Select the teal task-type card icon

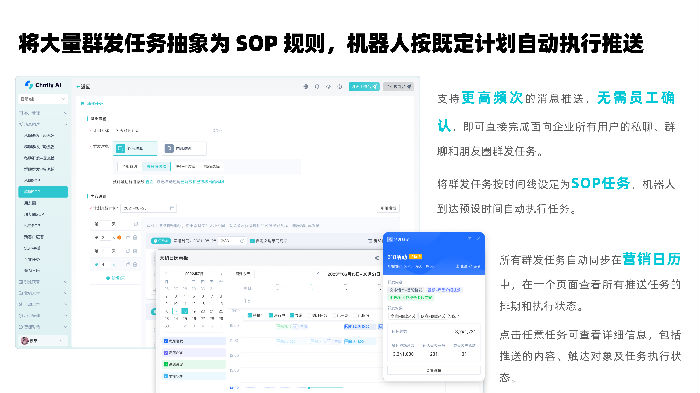121,148
